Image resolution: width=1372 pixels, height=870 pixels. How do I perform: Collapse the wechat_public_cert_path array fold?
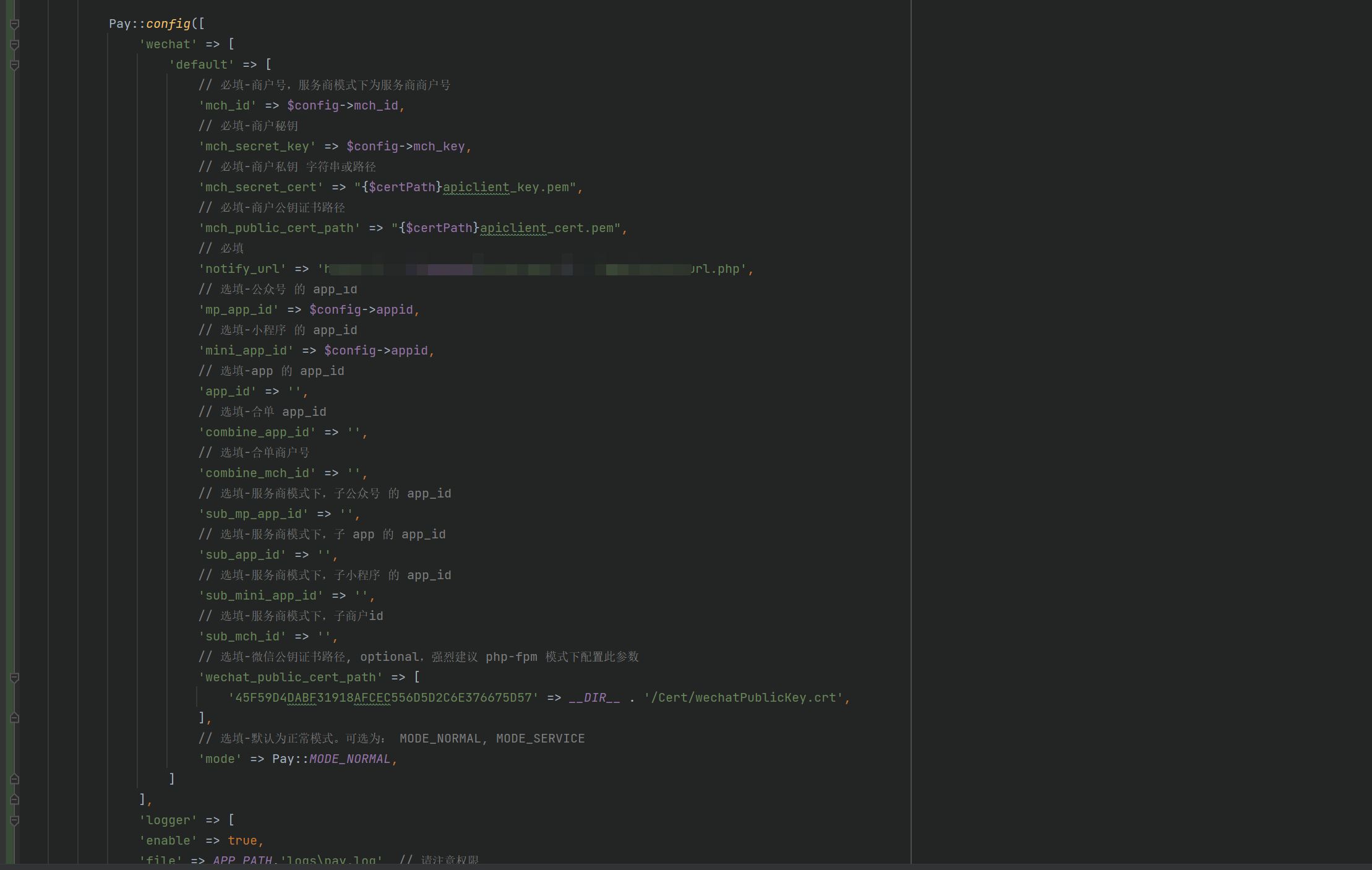point(14,677)
